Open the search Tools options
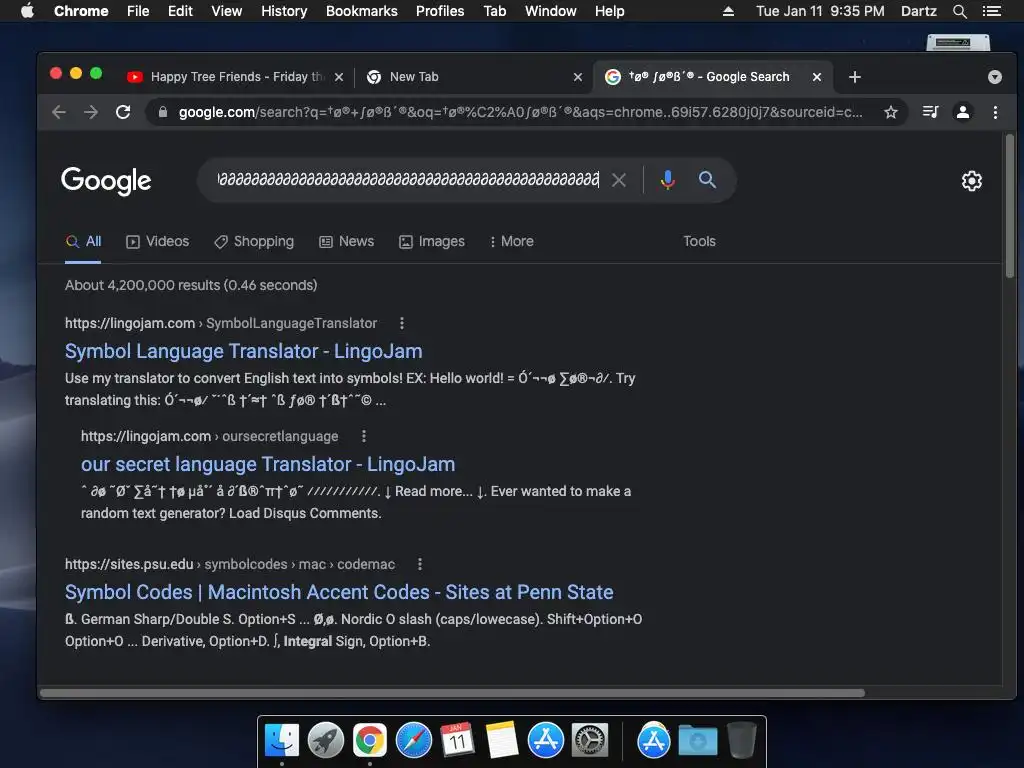Screen dimensions: 1024x768 [699, 242]
